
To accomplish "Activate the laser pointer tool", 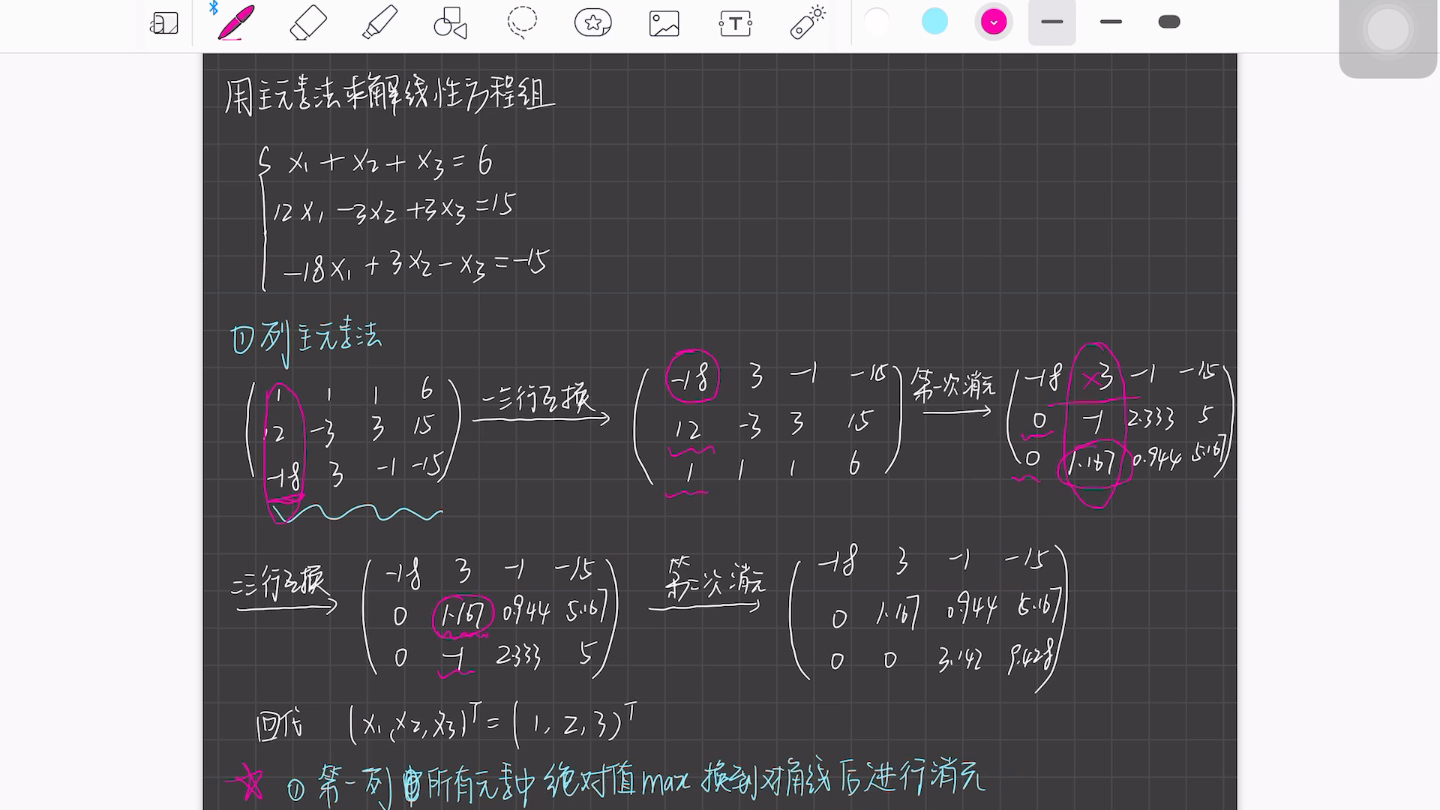I will (807, 23).
